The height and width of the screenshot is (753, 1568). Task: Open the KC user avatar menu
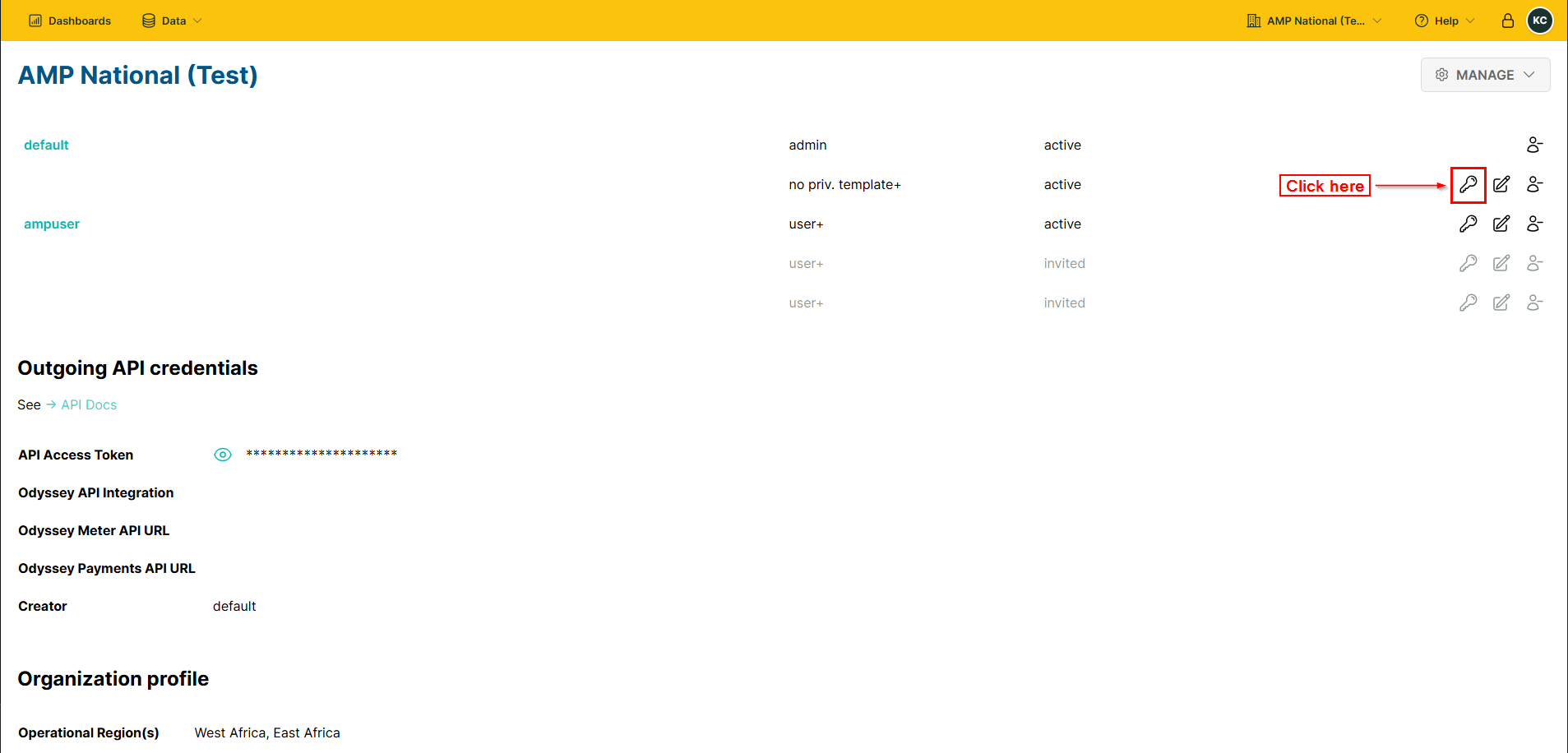point(1540,21)
